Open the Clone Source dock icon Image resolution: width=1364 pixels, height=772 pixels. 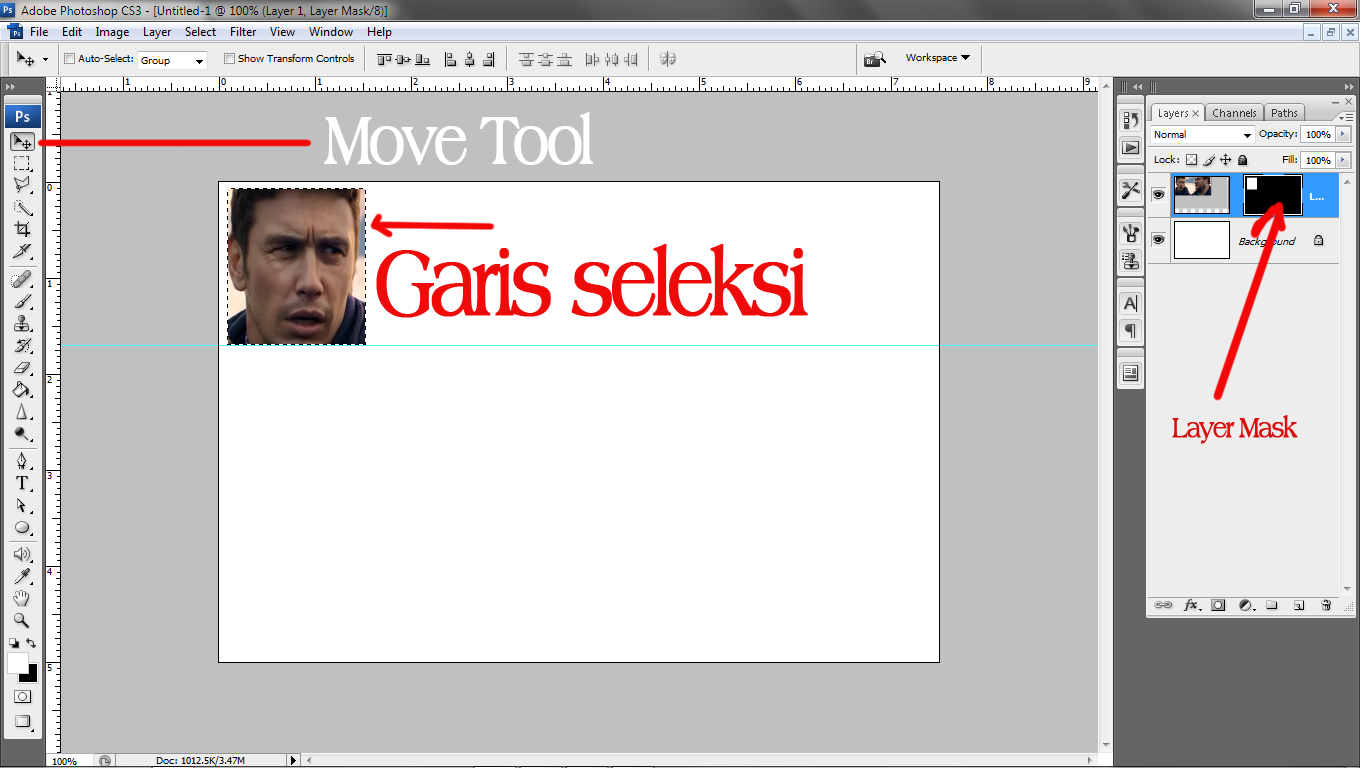click(x=1131, y=260)
